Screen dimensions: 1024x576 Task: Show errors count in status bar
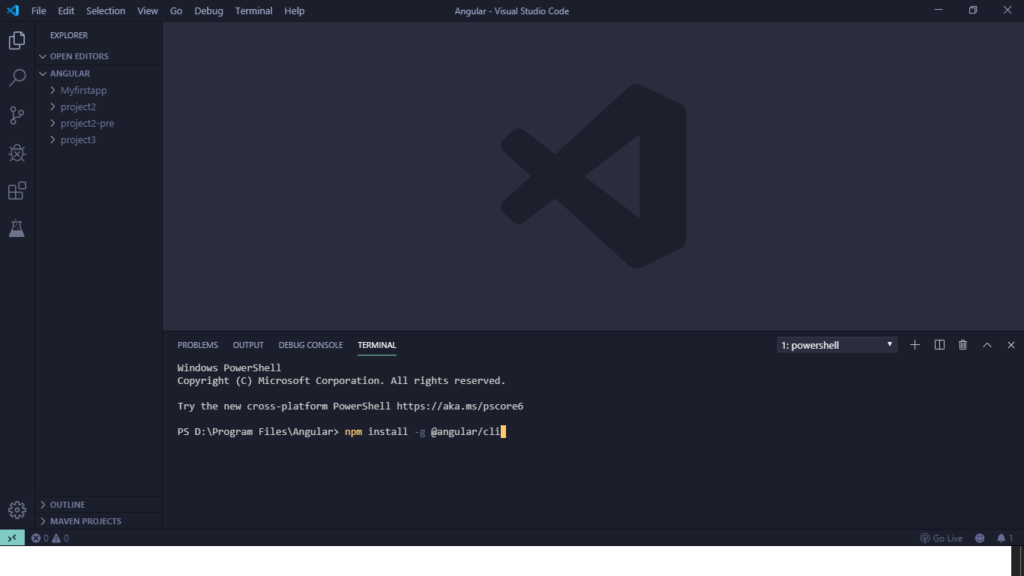coord(40,538)
